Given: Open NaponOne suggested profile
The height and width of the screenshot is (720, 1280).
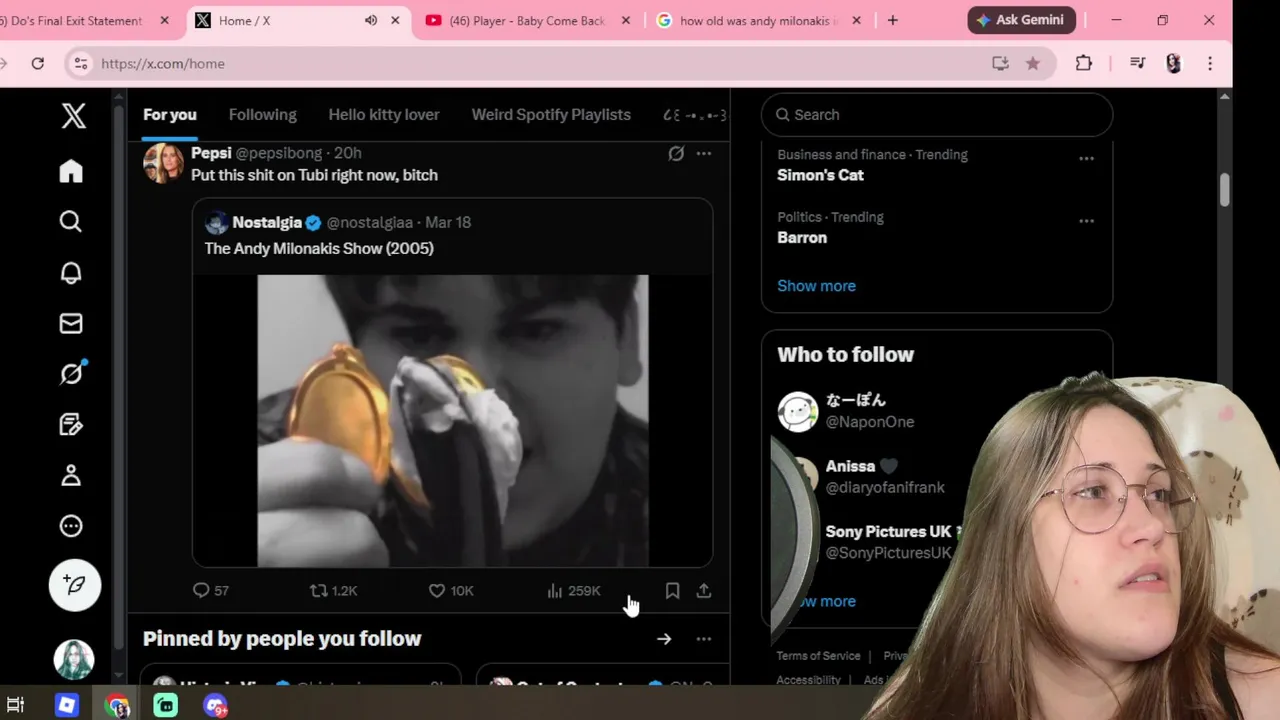Looking at the screenshot, I should click(869, 411).
